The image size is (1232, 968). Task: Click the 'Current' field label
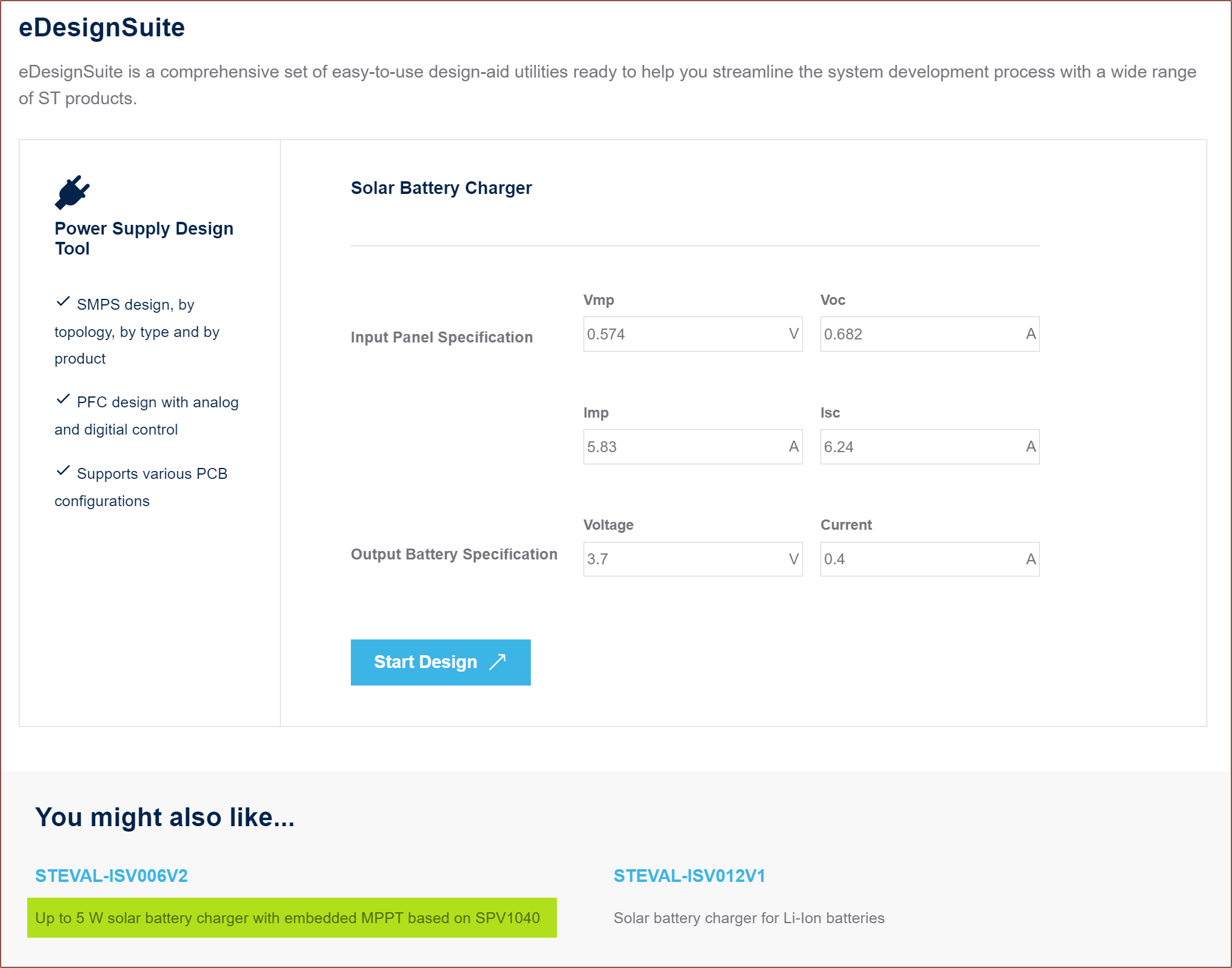(846, 525)
